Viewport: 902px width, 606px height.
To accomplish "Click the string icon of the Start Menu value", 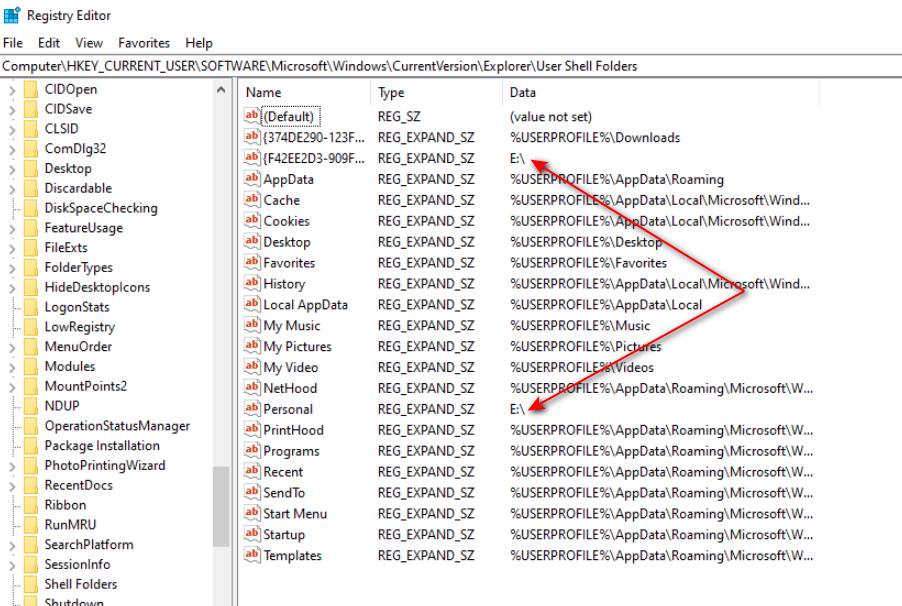I will [x=251, y=513].
